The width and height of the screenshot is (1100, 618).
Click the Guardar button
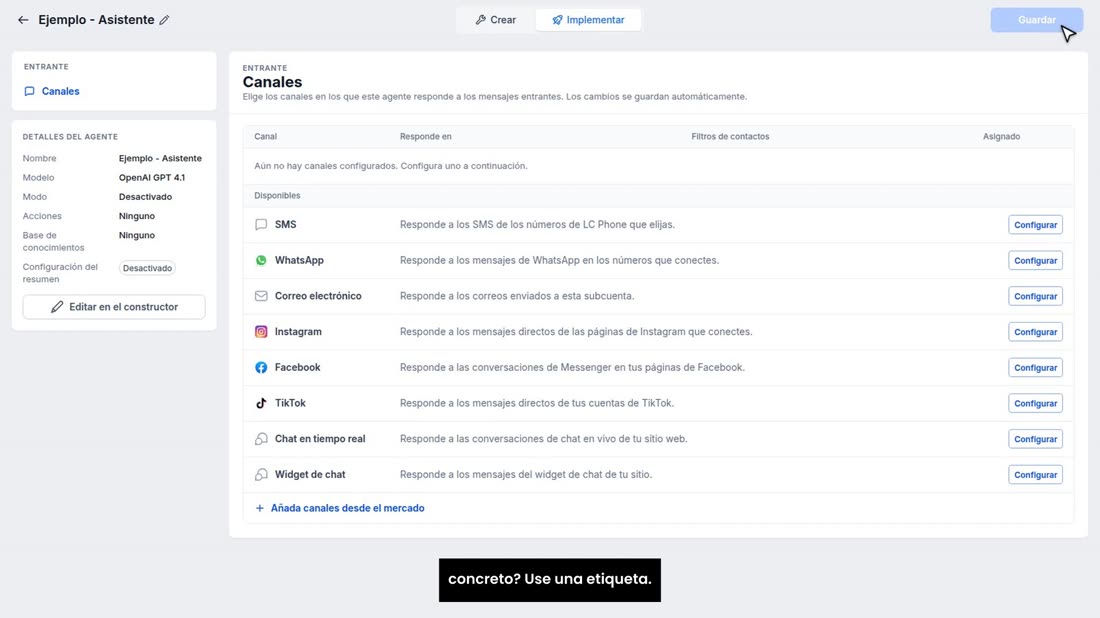click(x=1036, y=20)
